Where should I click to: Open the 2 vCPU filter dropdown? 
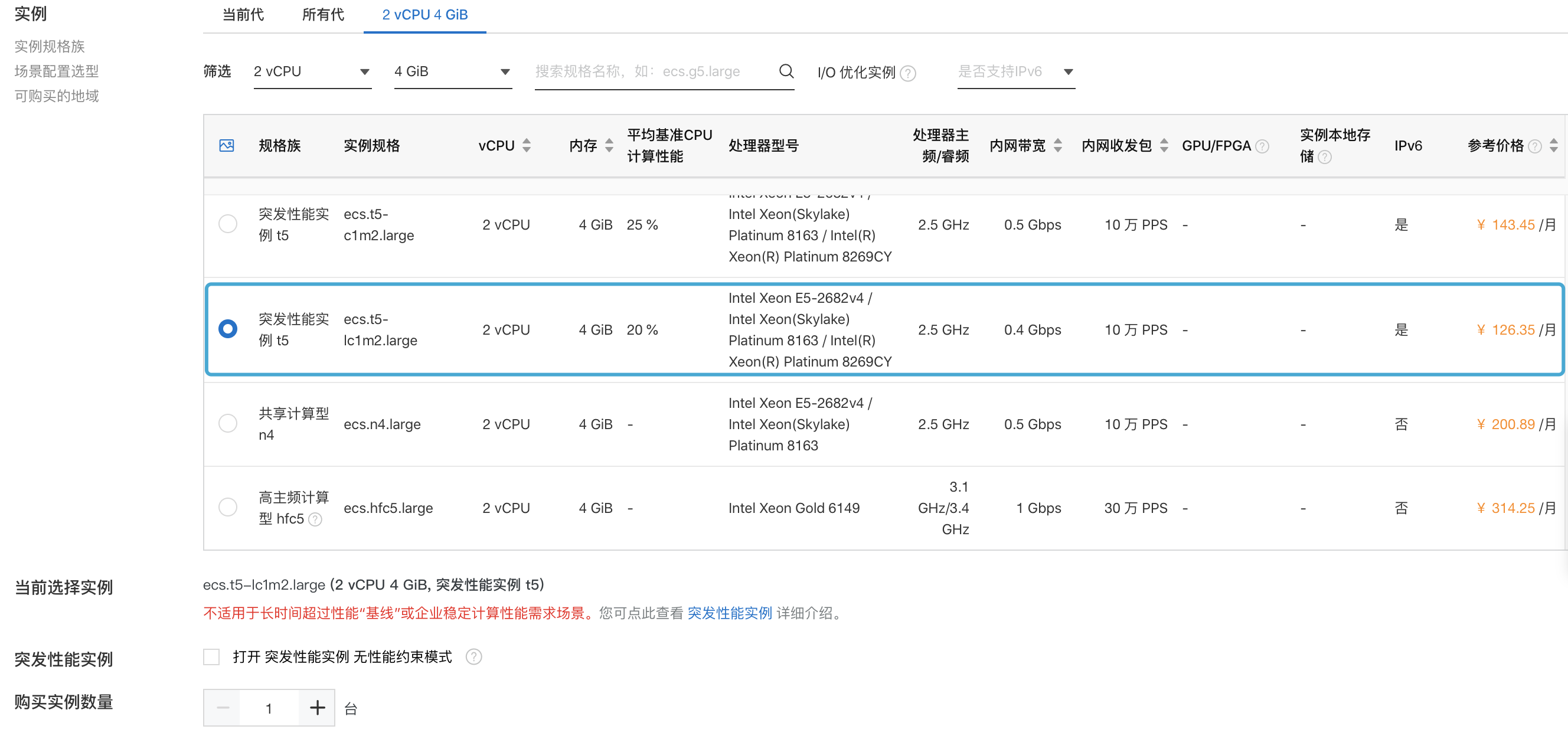[312, 72]
